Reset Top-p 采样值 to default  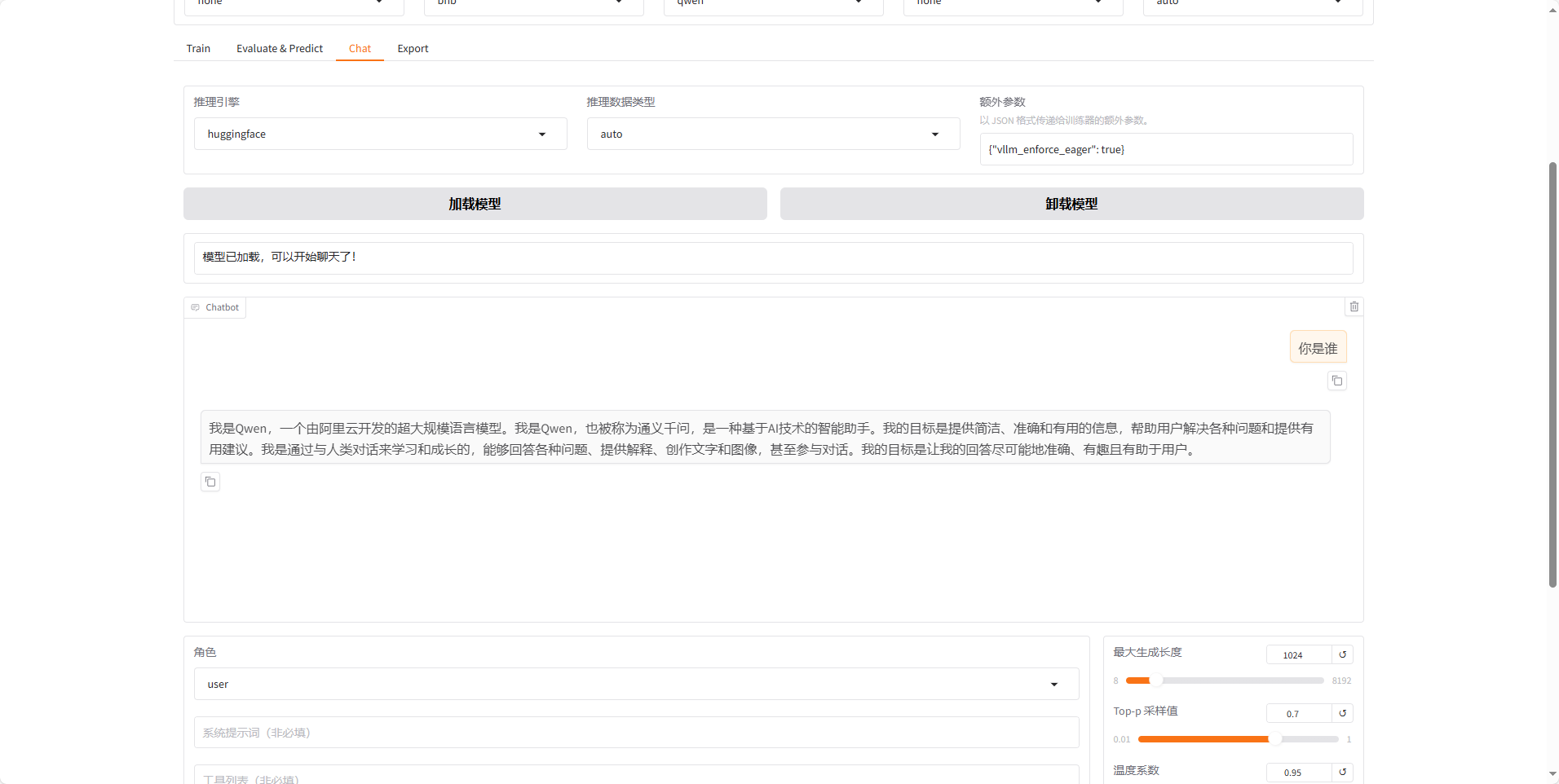[1341, 712]
